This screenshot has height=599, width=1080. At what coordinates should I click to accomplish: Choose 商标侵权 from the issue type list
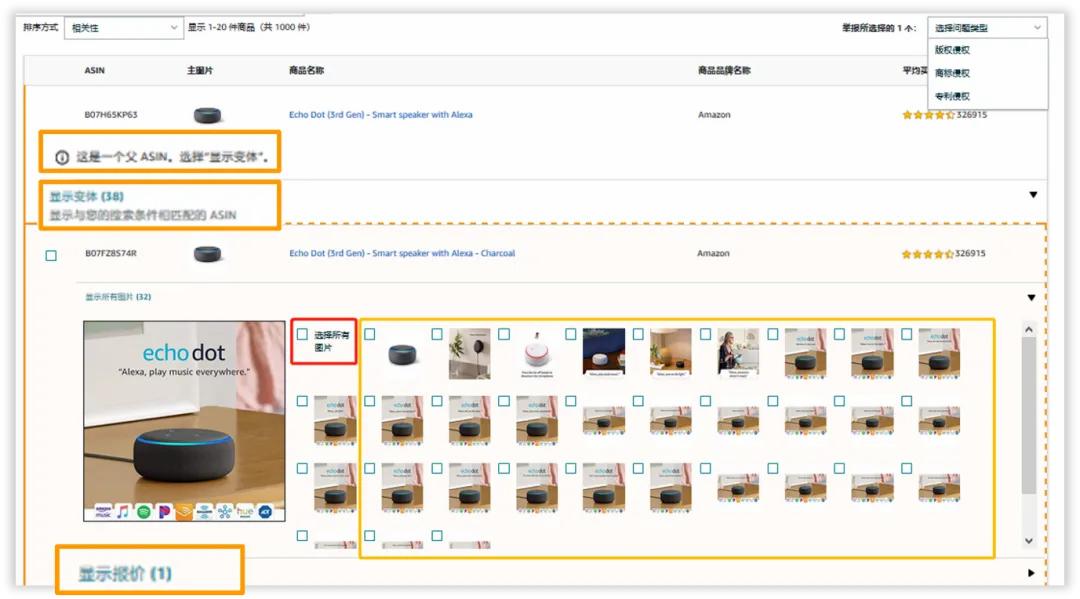pyautogui.click(x=952, y=73)
